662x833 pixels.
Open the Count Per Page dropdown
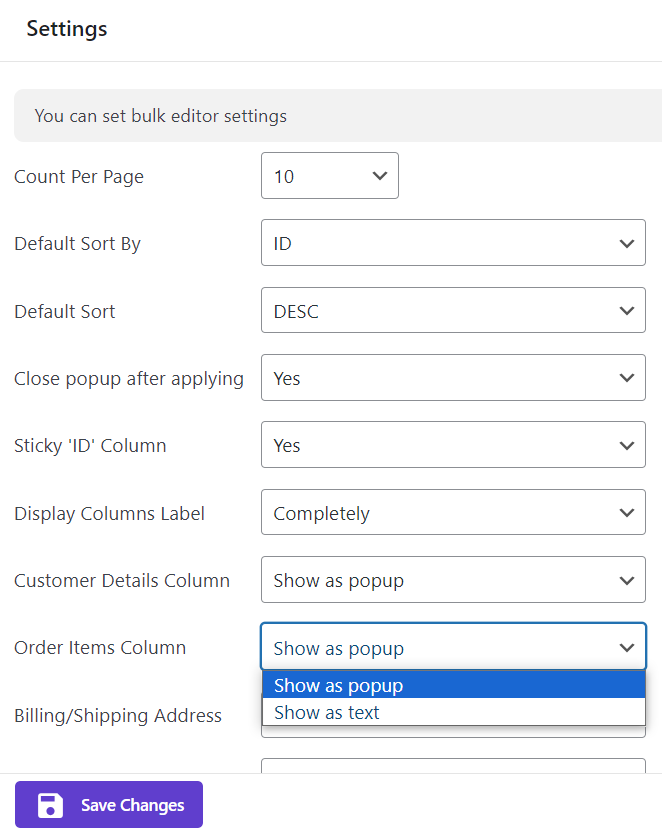[x=329, y=176]
